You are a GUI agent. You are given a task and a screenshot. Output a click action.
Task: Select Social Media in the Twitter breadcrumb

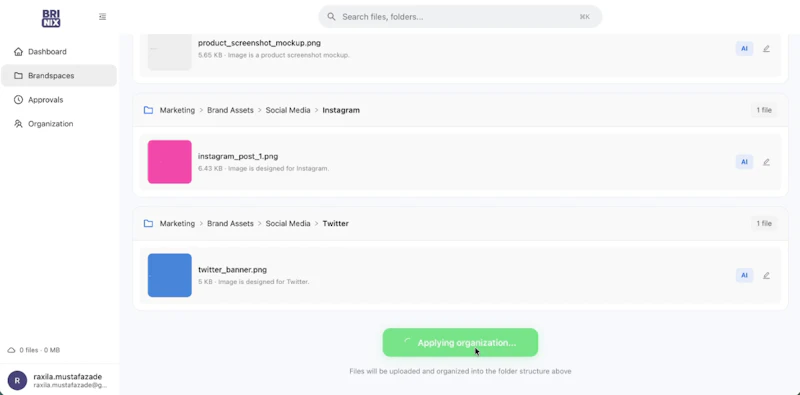[x=288, y=224]
